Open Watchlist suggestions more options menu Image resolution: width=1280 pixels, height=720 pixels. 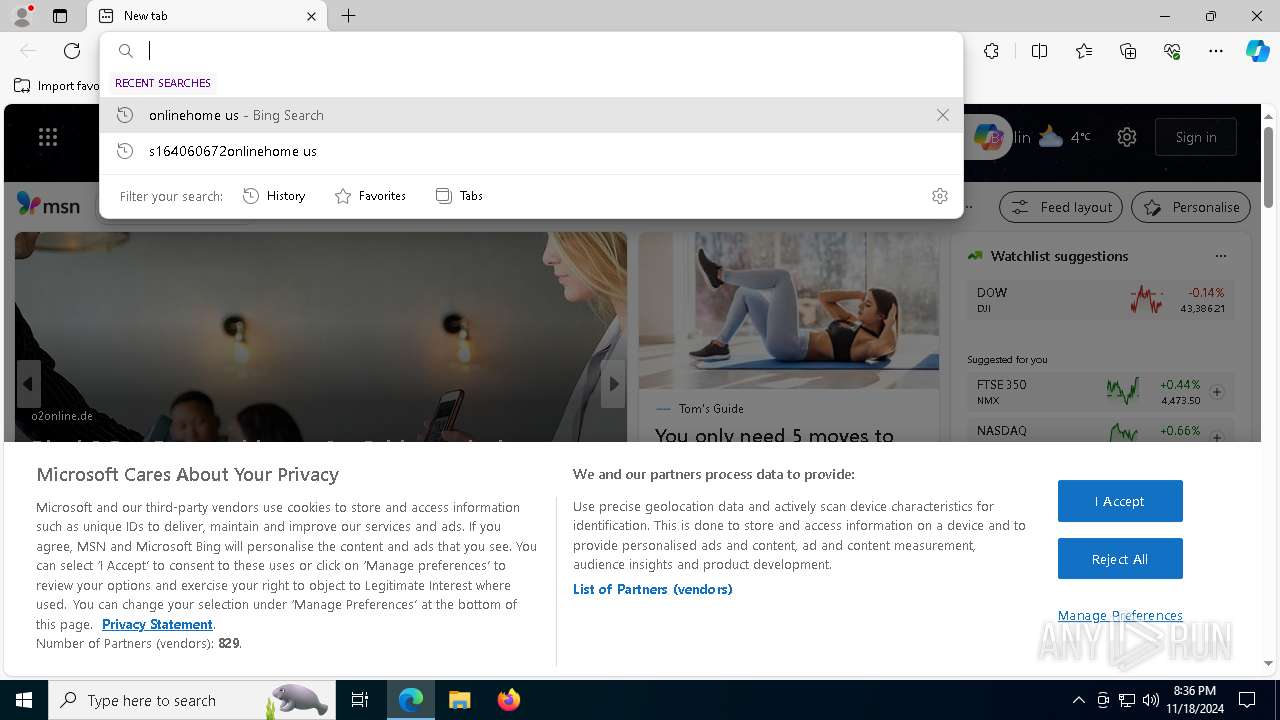click(1220, 256)
